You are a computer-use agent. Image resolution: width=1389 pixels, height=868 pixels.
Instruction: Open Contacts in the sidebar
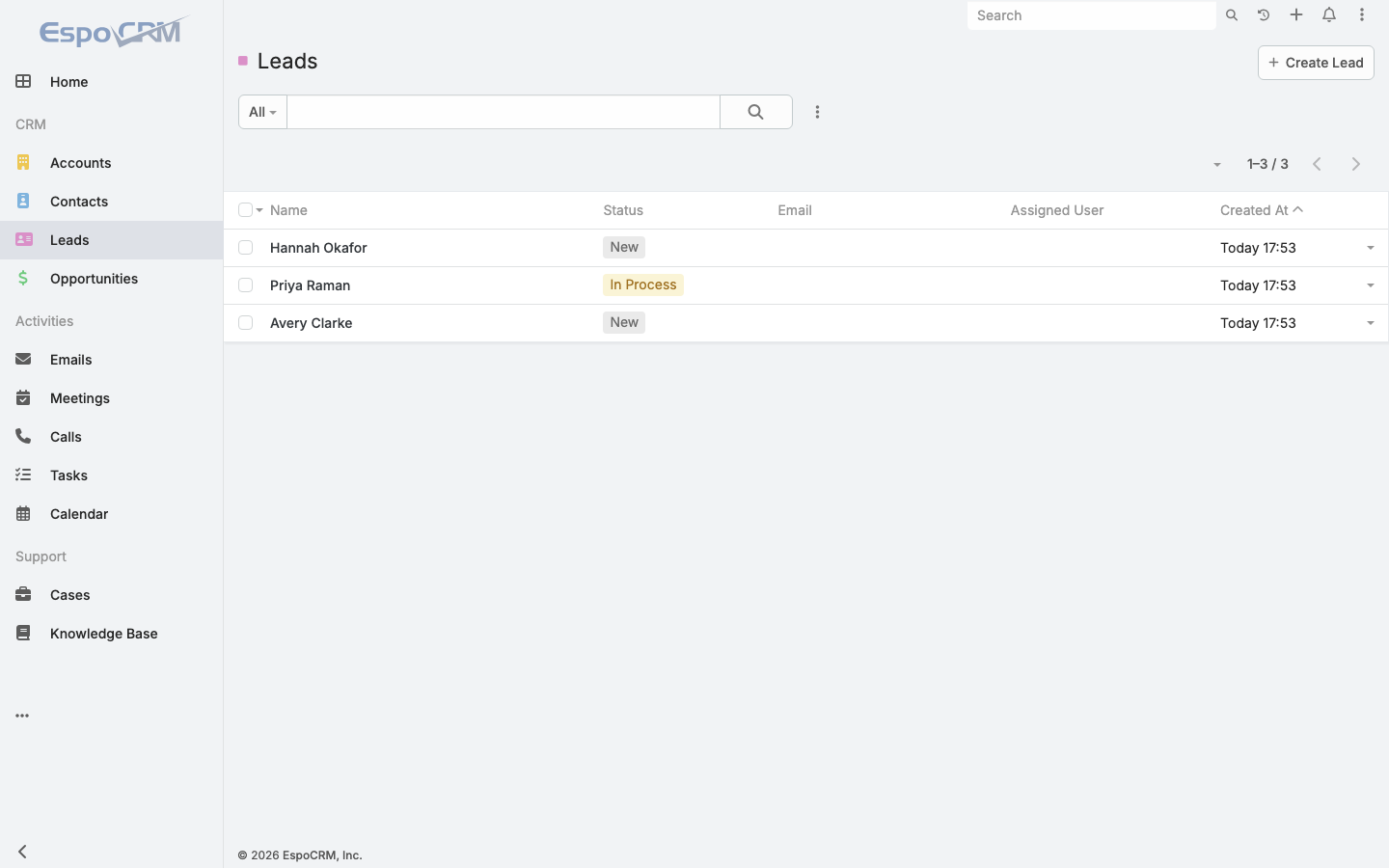111,202
